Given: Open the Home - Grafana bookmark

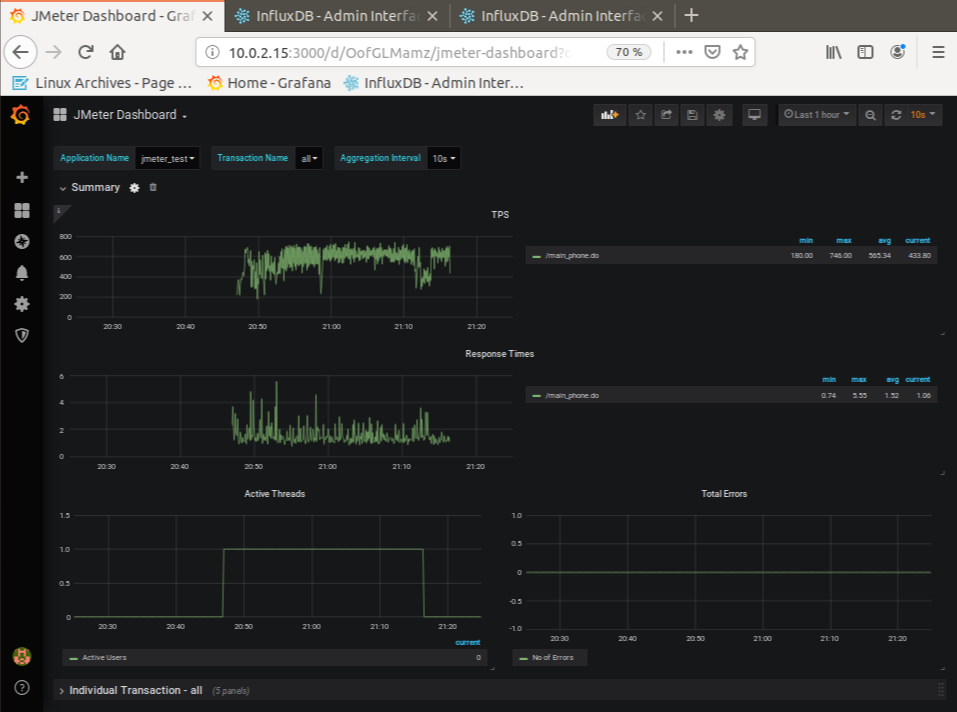Looking at the screenshot, I should tap(269, 83).
